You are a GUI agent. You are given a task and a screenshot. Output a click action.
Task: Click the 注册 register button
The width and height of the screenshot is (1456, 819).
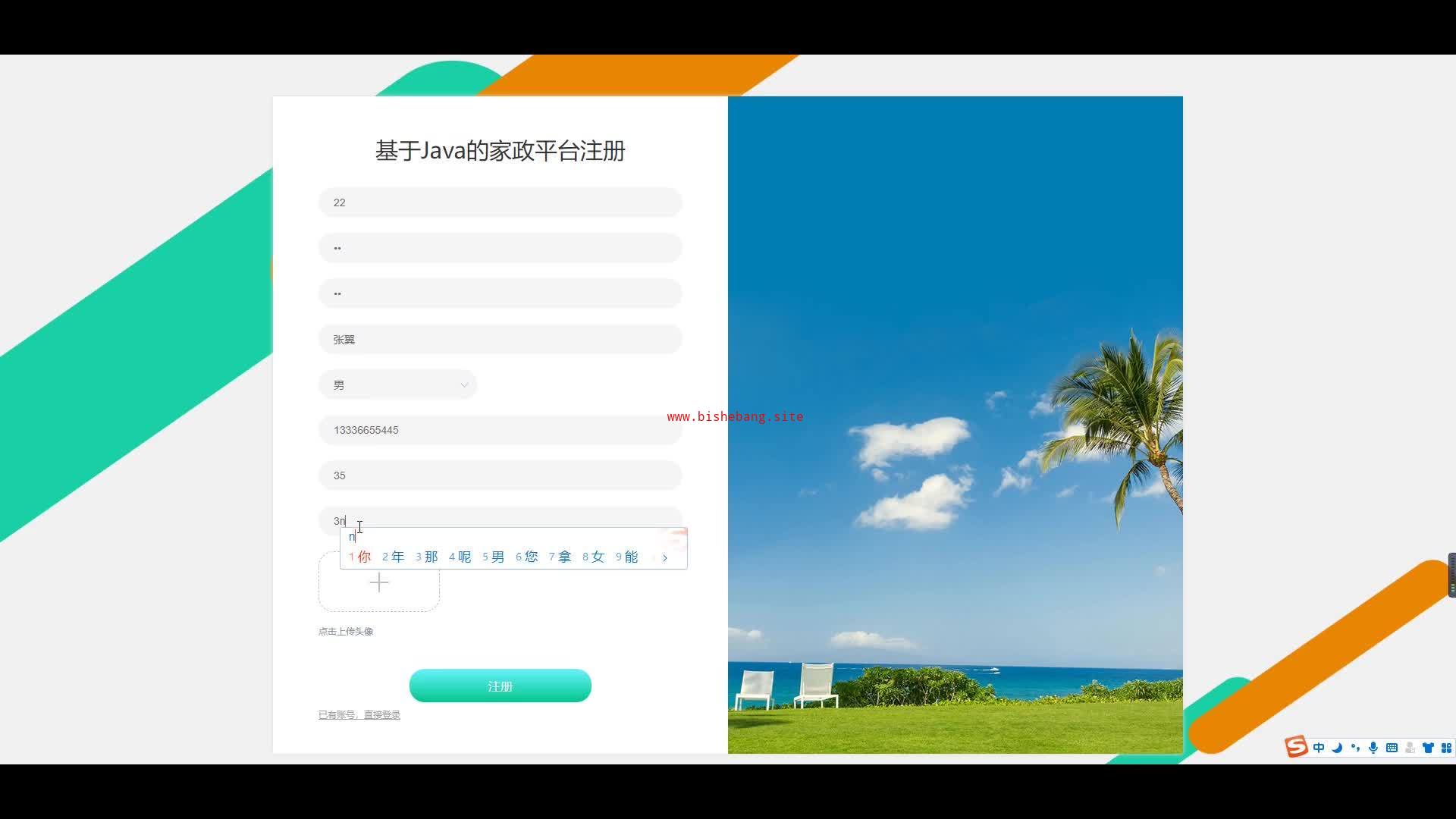pyautogui.click(x=500, y=686)
